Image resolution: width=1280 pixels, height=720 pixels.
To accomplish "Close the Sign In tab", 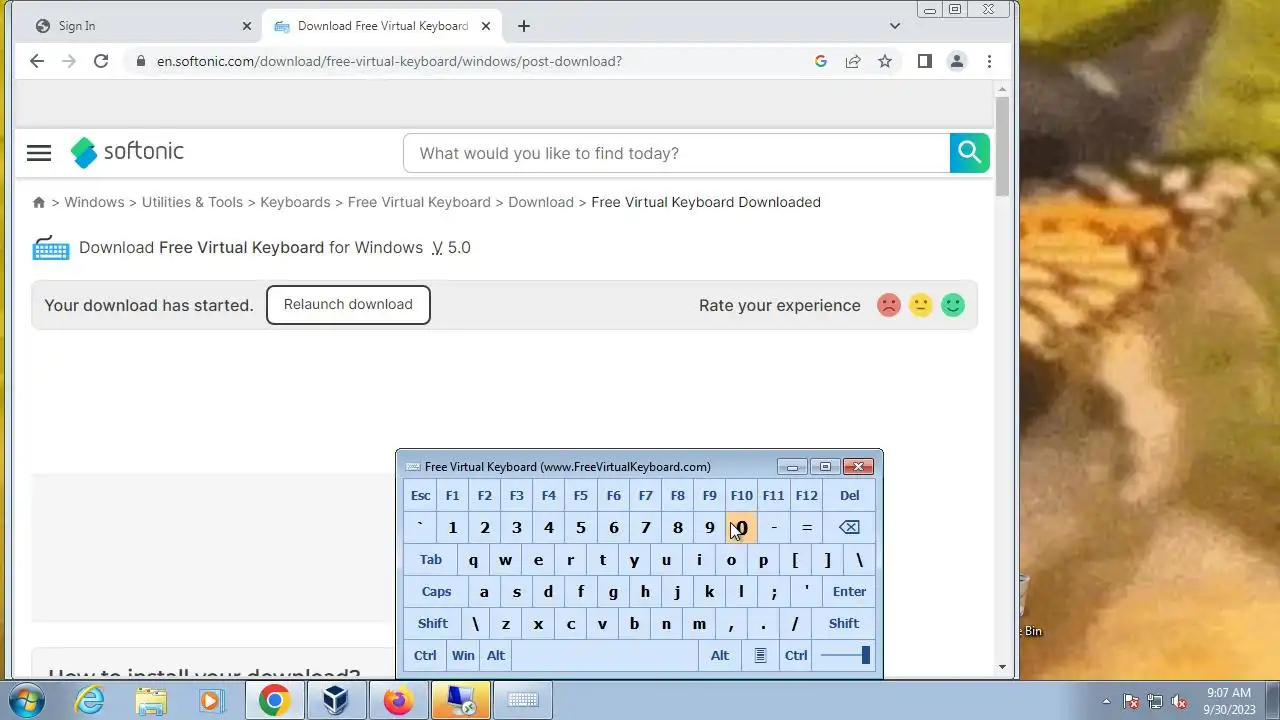I will (247, 26).
